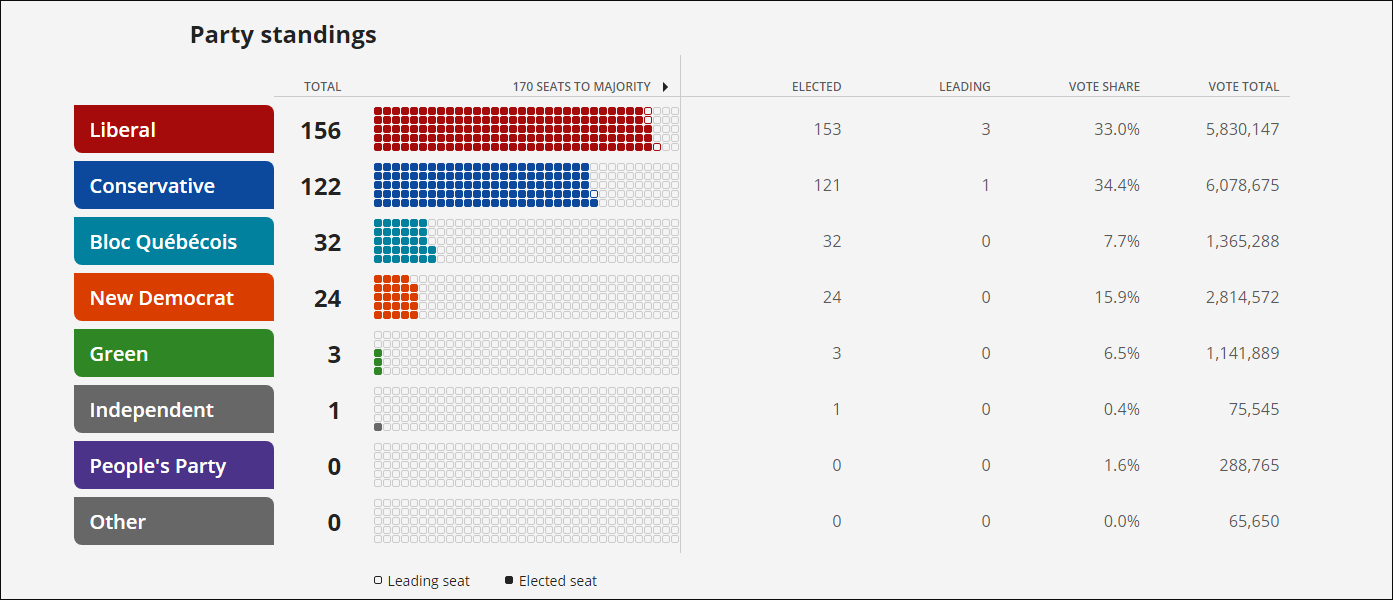Viewport: 1393px width, 600px height.
Task: Click the Other party label
Action: (x=174, y=521)
